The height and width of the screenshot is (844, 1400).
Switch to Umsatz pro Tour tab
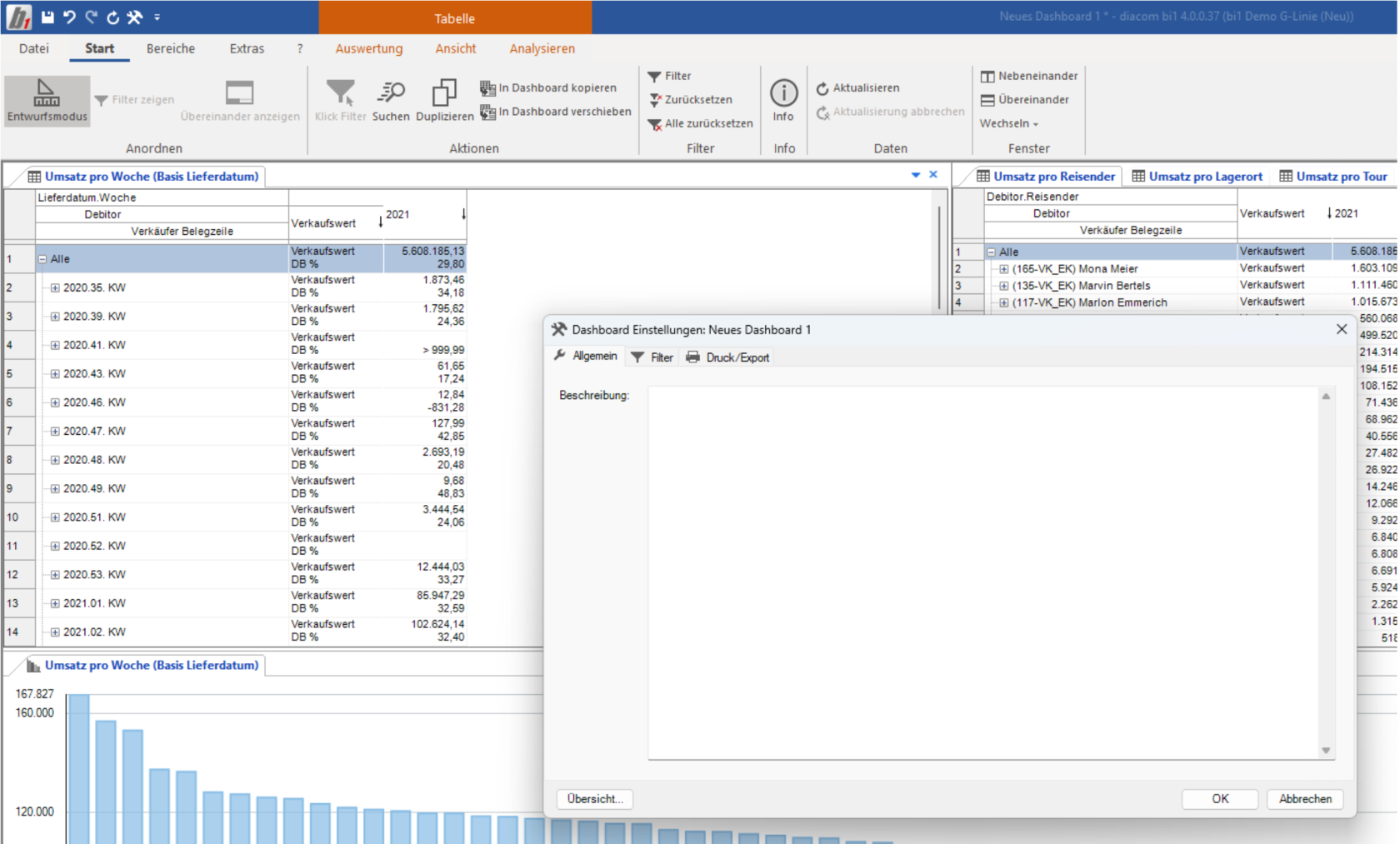pyautogui.click(x=1333, y=176)
